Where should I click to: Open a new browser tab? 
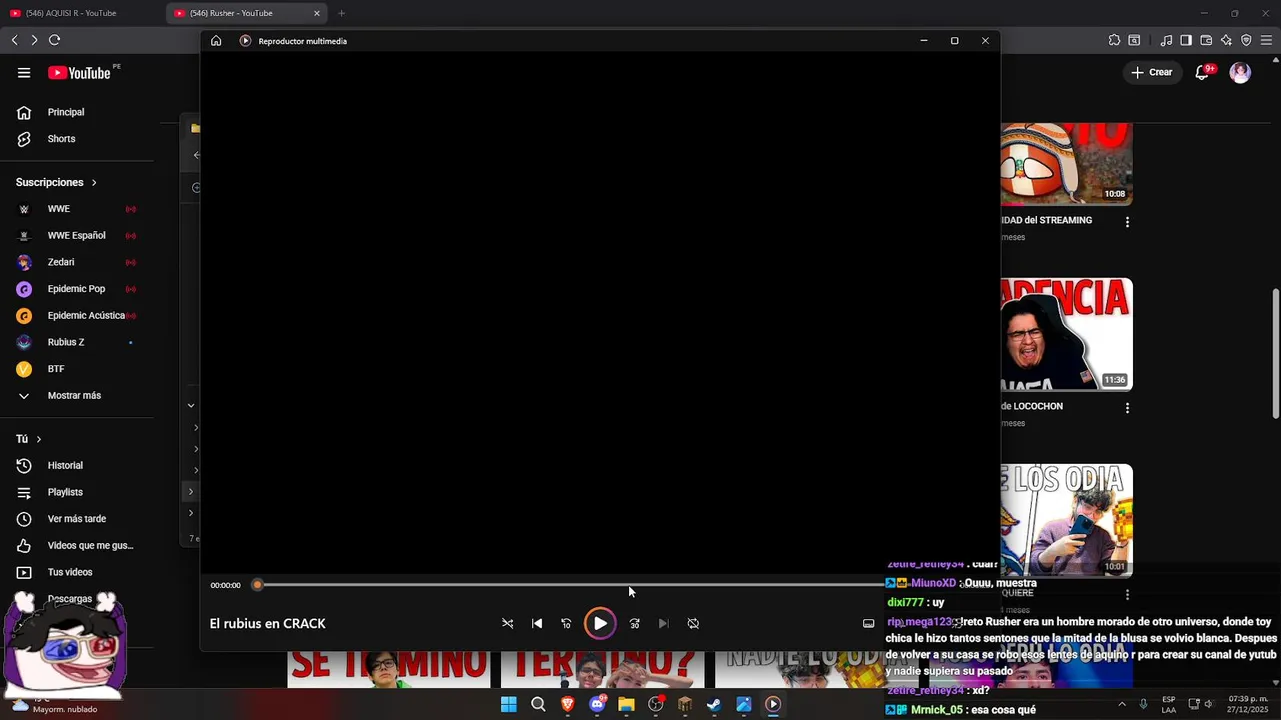point(342,13)
